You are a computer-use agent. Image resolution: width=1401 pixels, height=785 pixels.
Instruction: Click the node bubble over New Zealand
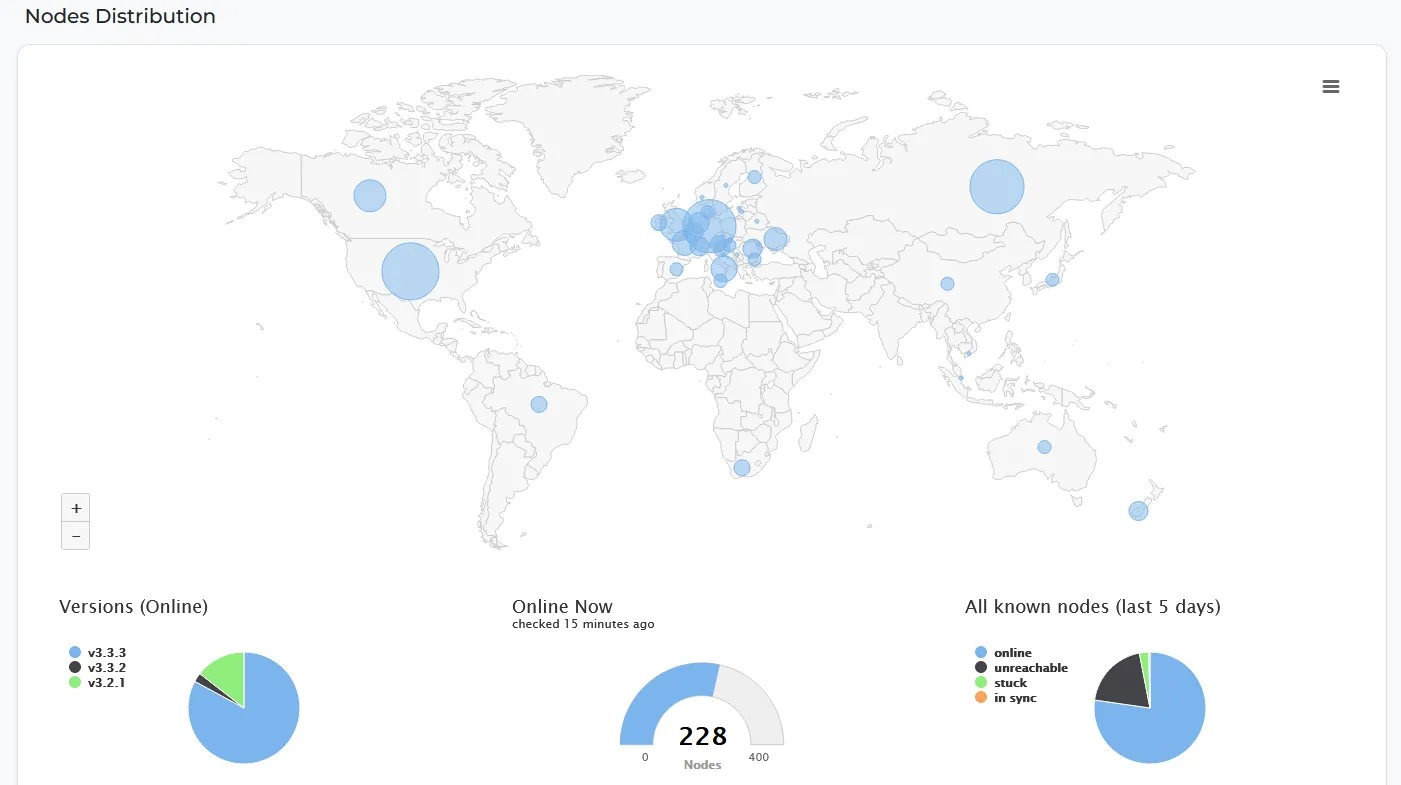click(1138, 511)
